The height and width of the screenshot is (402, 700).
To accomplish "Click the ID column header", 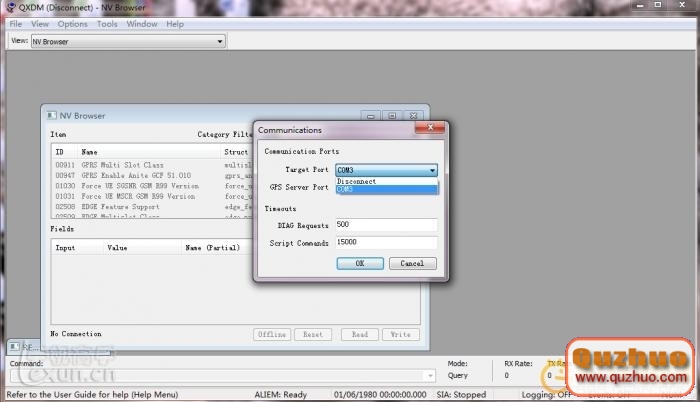I will point(65,152).
